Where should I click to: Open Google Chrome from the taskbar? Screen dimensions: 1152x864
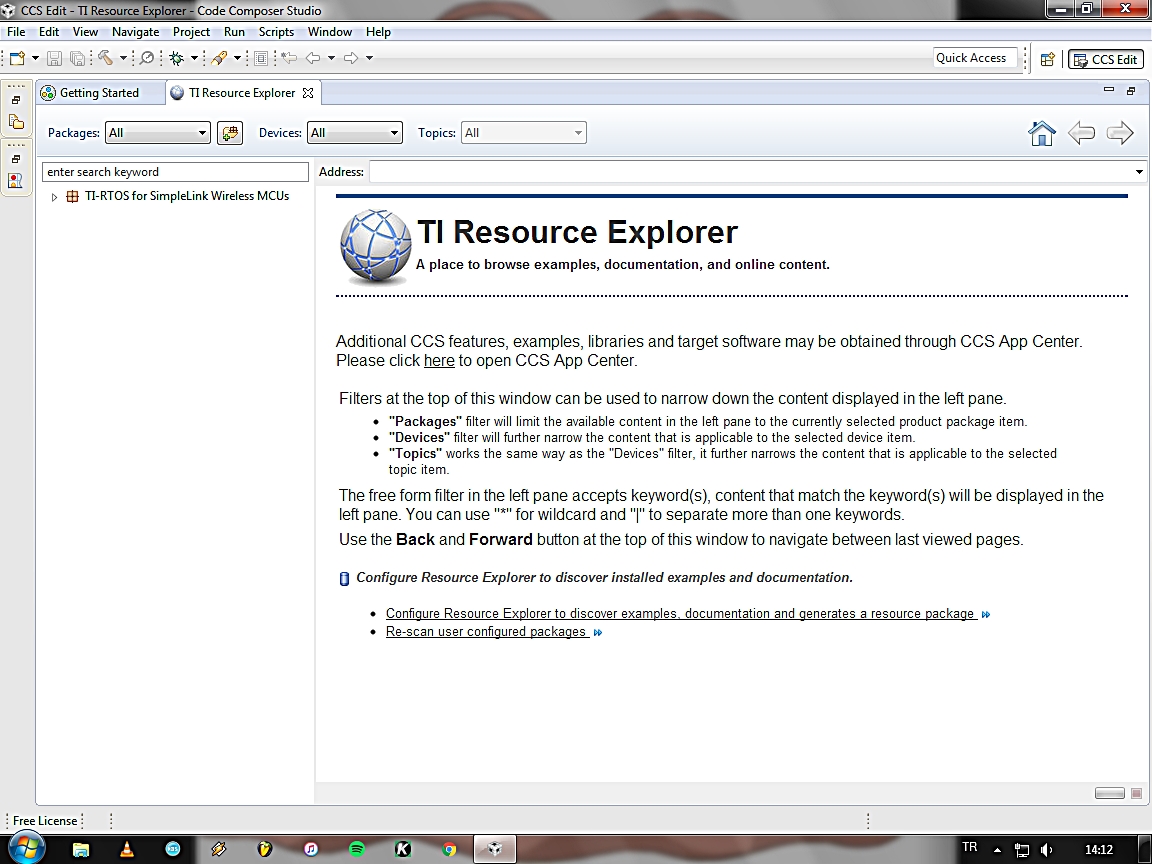click(449, 849)
